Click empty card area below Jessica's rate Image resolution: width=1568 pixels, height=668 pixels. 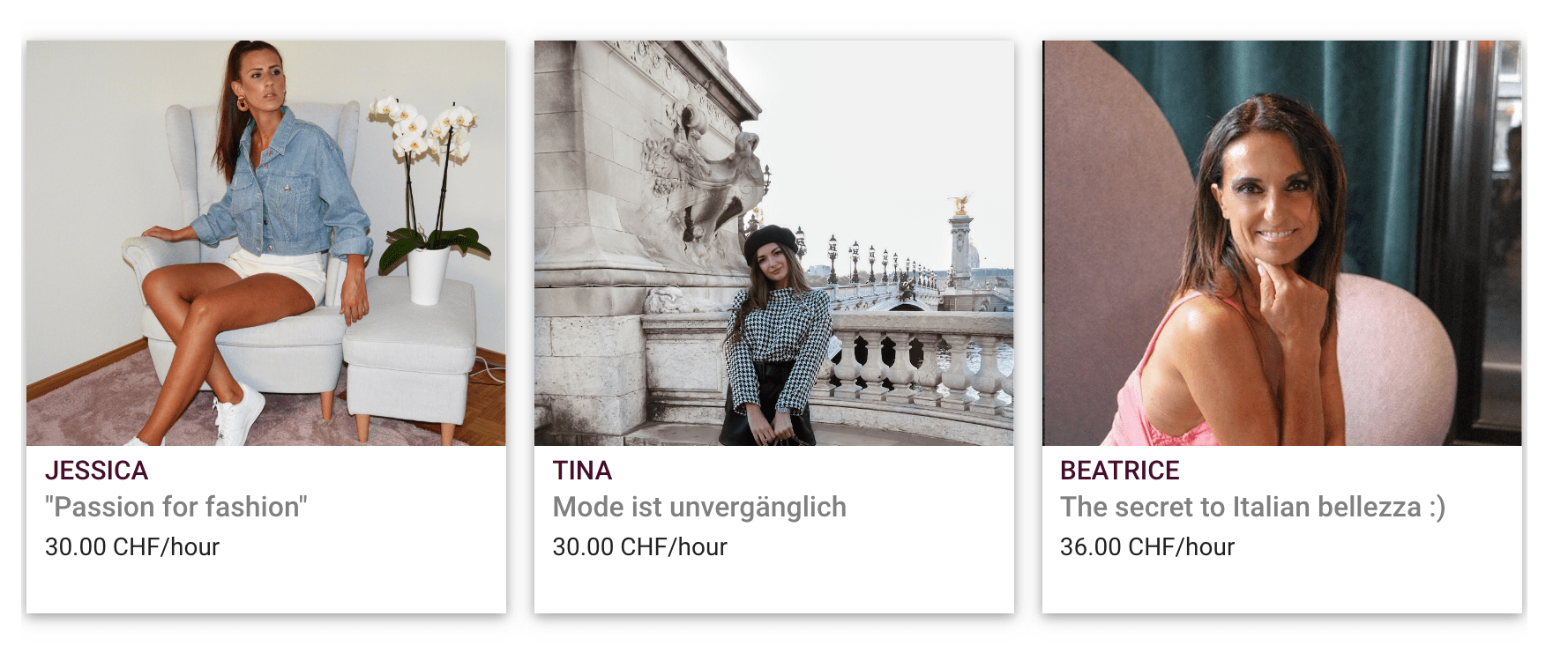click(x=266, y=588)
